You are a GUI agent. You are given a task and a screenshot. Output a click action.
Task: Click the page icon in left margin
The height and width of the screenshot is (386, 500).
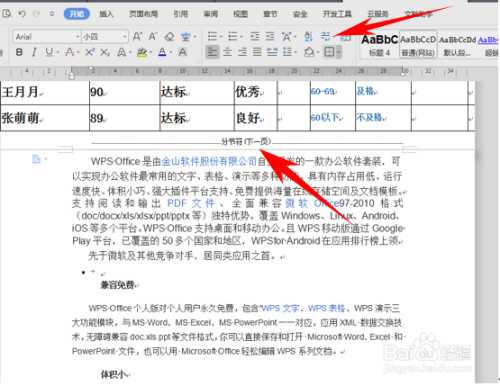coord(36,159)
